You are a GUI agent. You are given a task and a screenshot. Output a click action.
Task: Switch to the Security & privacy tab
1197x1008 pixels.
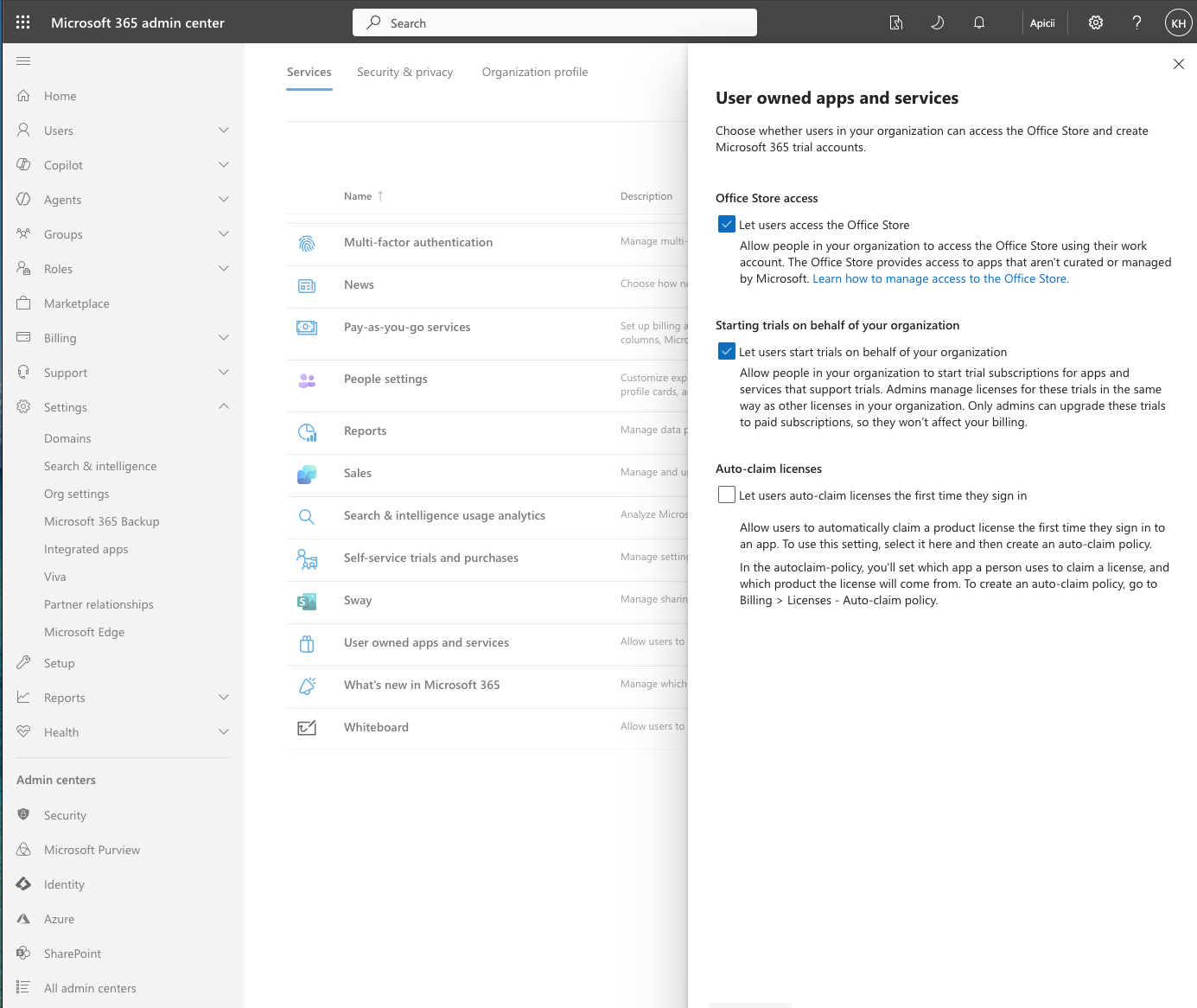click(x=404, y=72)
